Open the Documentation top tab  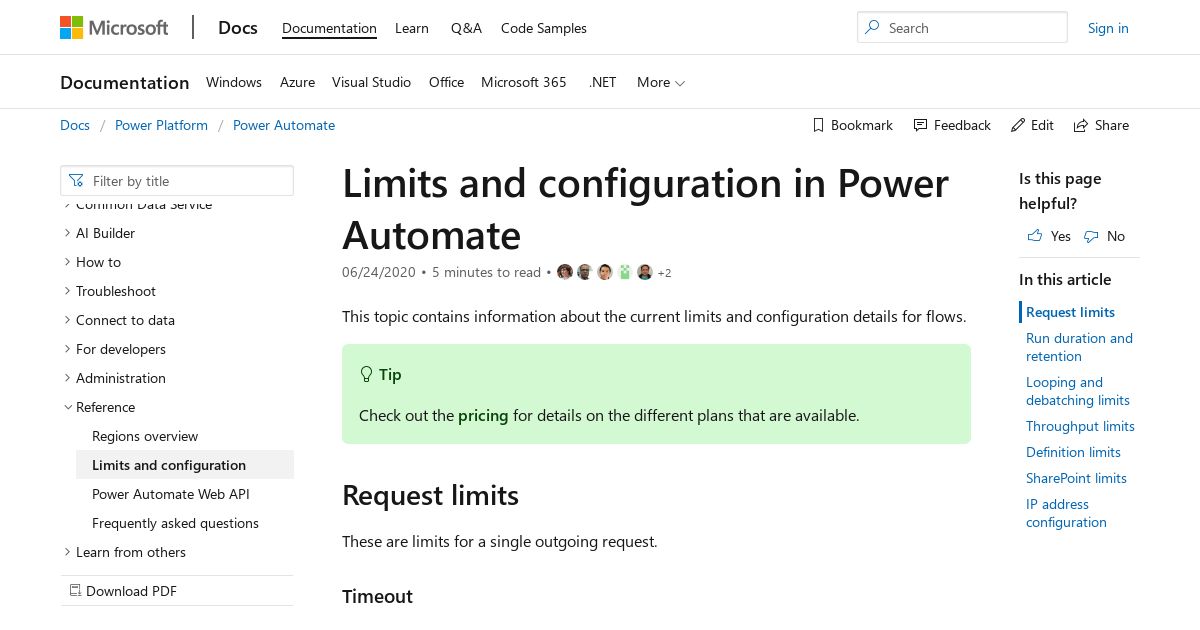click(x=329, y=28)
